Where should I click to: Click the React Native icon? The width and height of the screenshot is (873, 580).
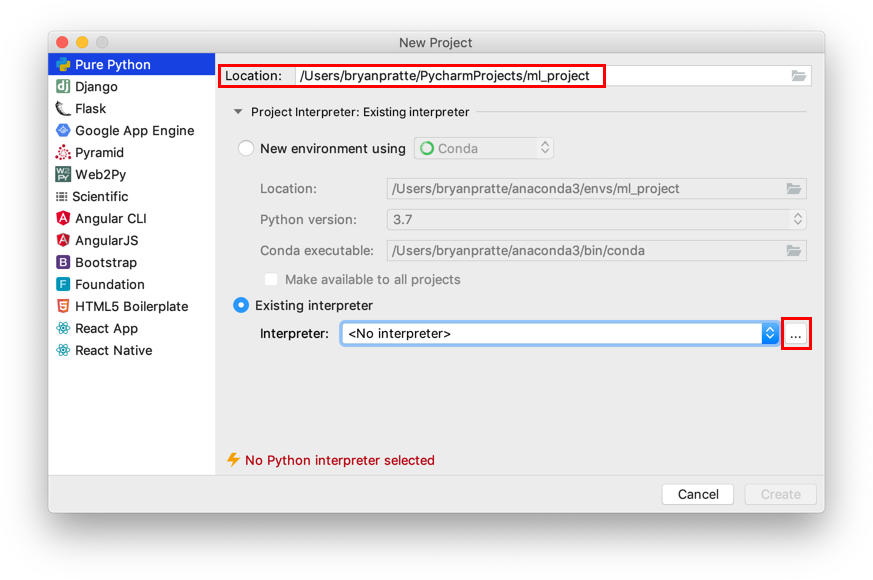pos(63,351)
